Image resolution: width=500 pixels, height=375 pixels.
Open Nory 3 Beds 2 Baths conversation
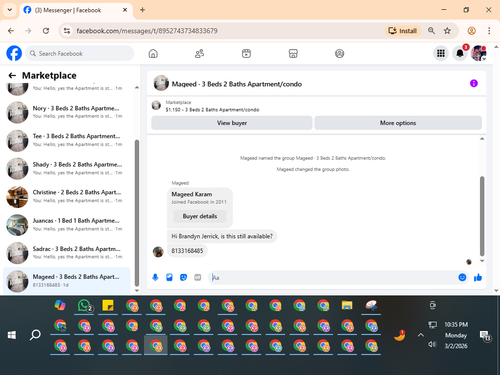click(x=67, y=112)
